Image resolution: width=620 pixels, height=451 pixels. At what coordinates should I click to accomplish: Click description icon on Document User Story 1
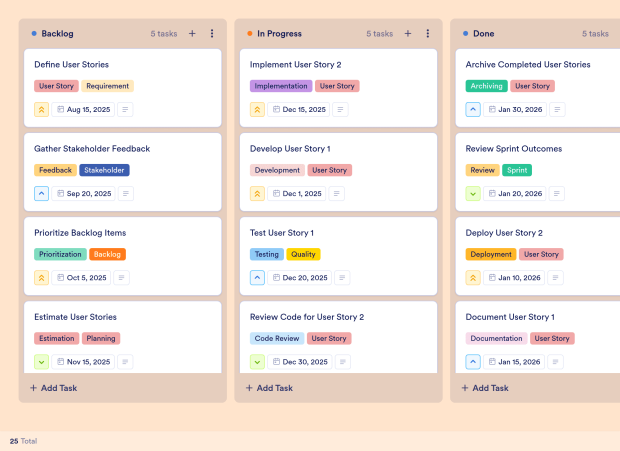(555, 362)
